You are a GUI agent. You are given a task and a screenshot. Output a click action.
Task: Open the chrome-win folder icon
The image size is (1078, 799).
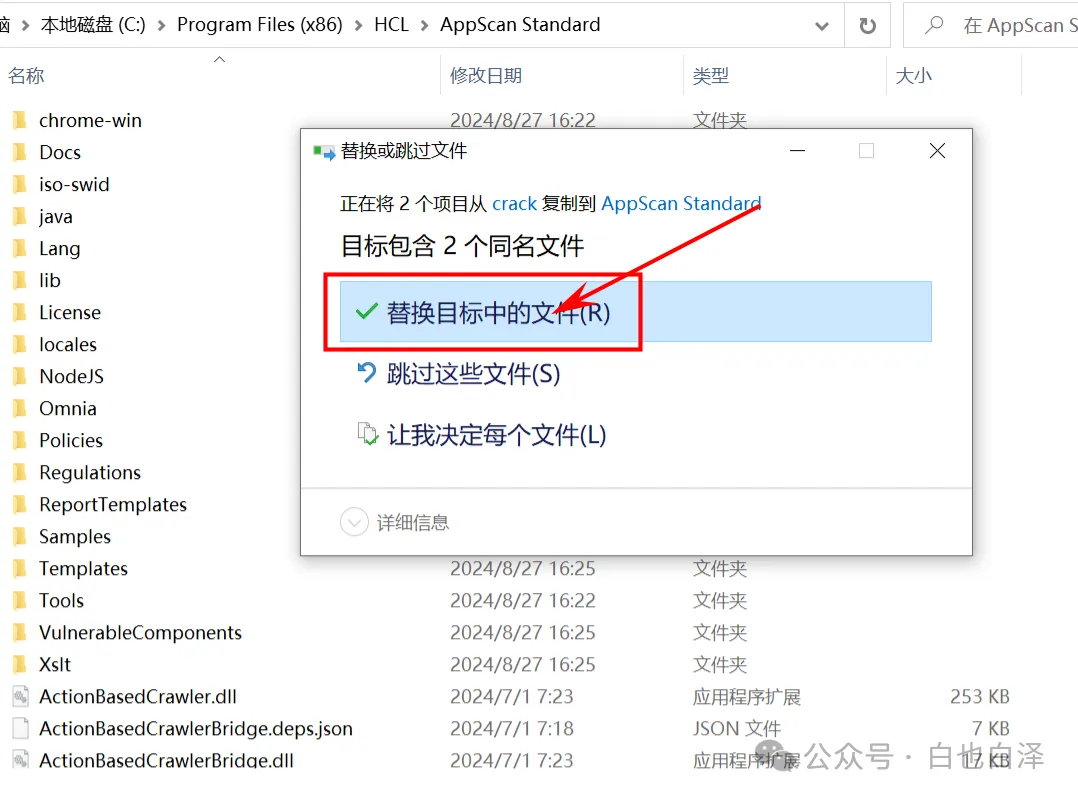click(21, 120)
